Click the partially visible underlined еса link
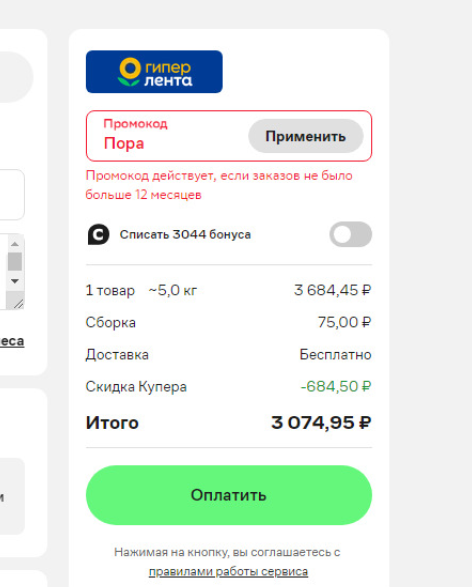The image size is (472, 587). pyautogui.click(x=12, y=341)
